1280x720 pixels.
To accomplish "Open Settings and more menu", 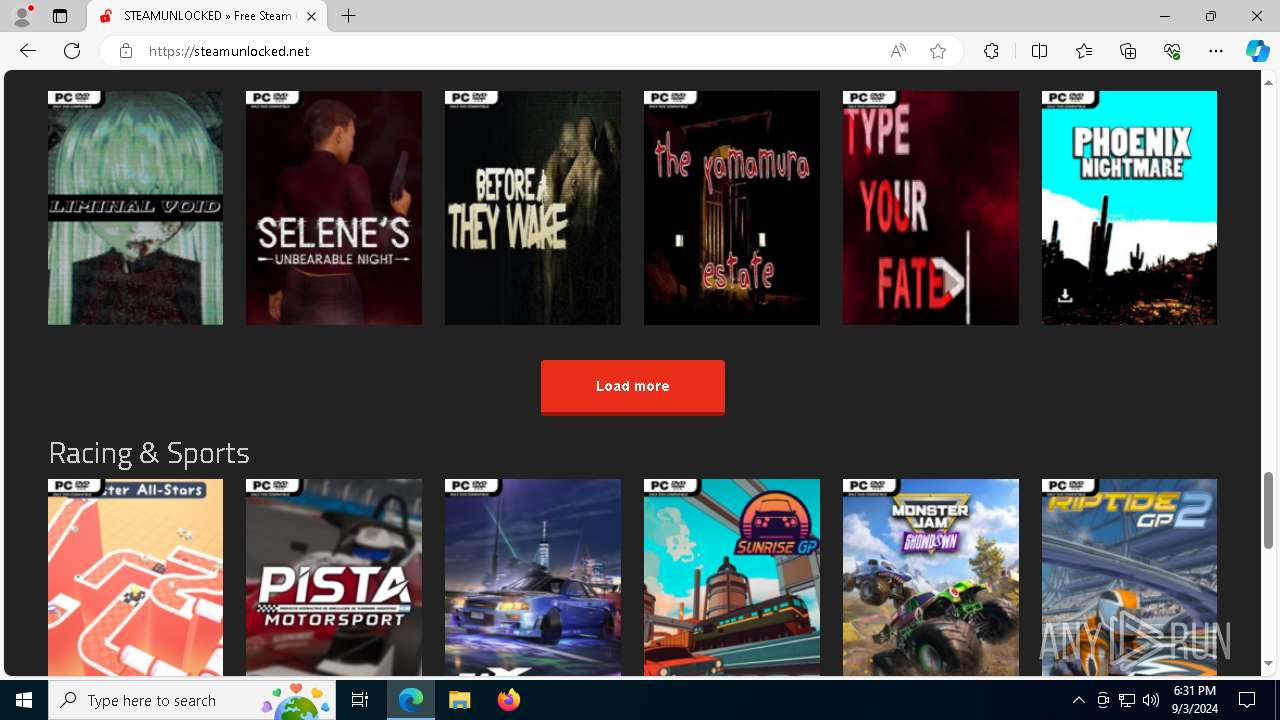I will tap(1216, 51).
